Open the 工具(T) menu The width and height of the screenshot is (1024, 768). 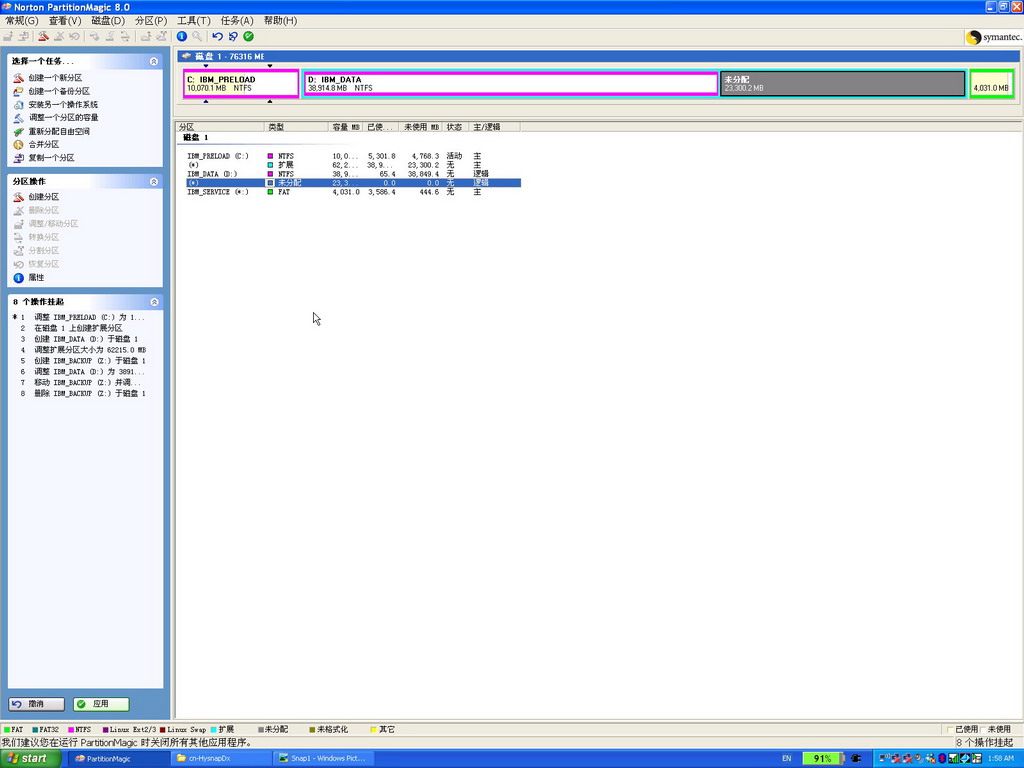point(193,20)
